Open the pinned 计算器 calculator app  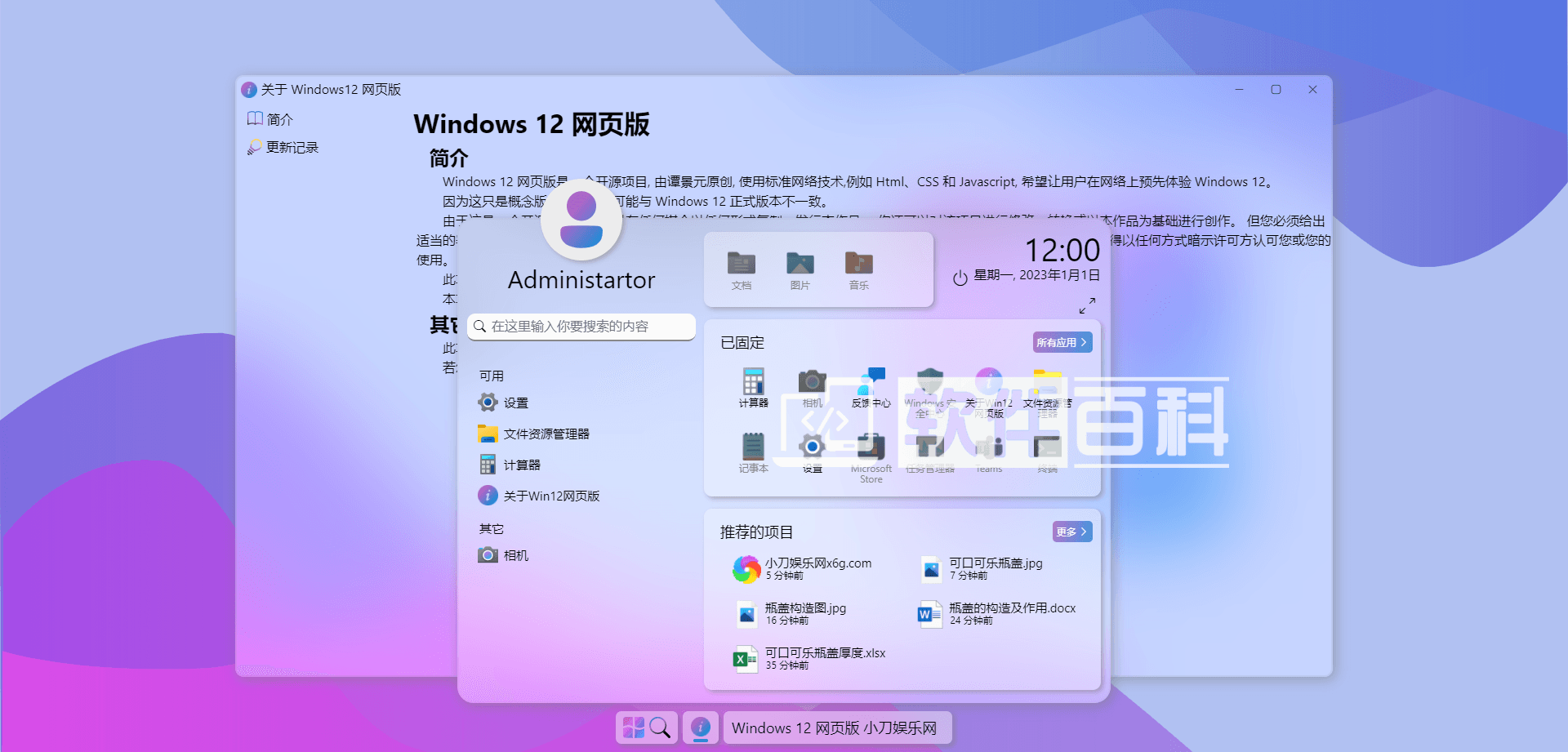click(753, 388)
